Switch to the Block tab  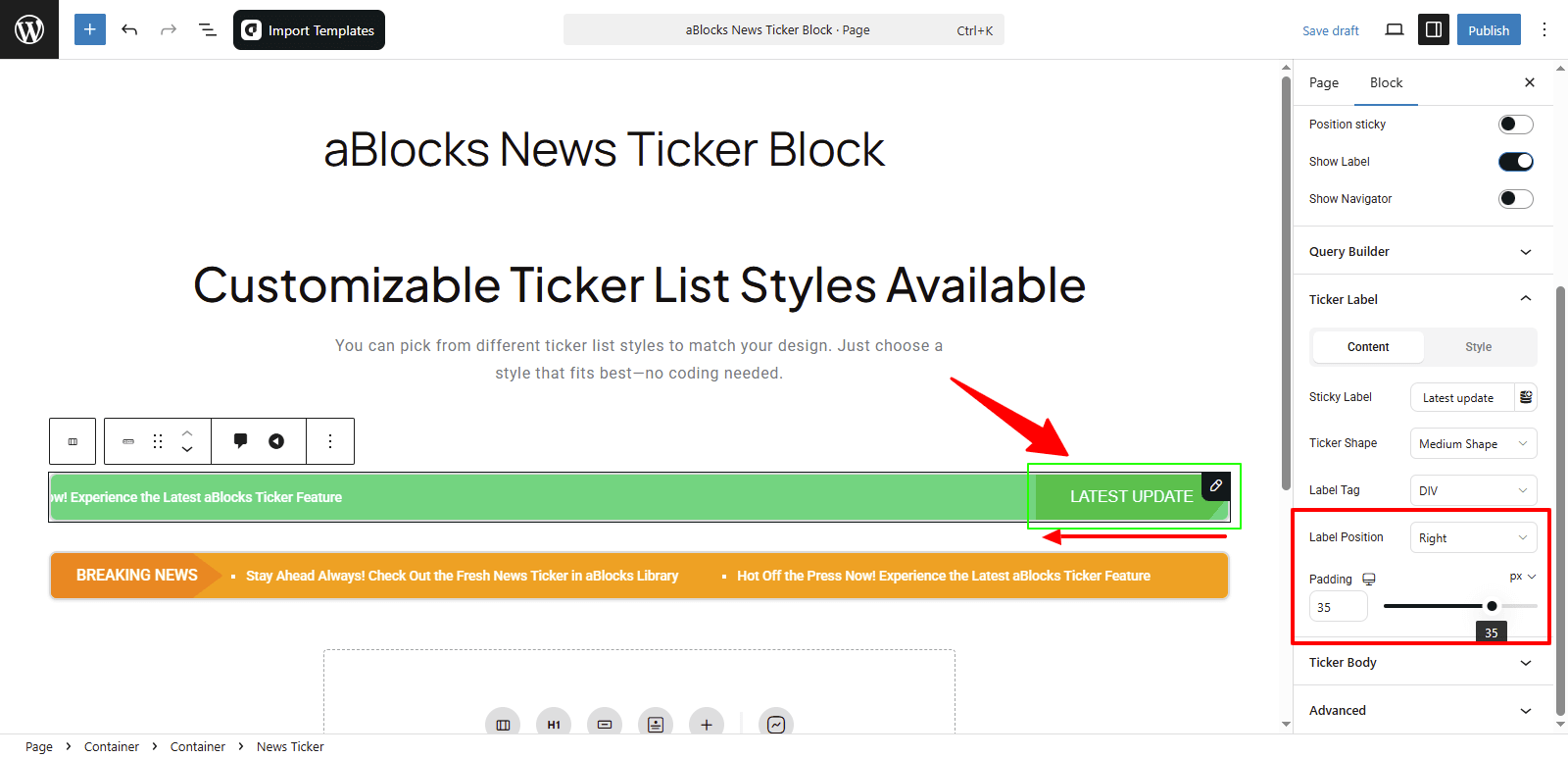[1386, 82]
